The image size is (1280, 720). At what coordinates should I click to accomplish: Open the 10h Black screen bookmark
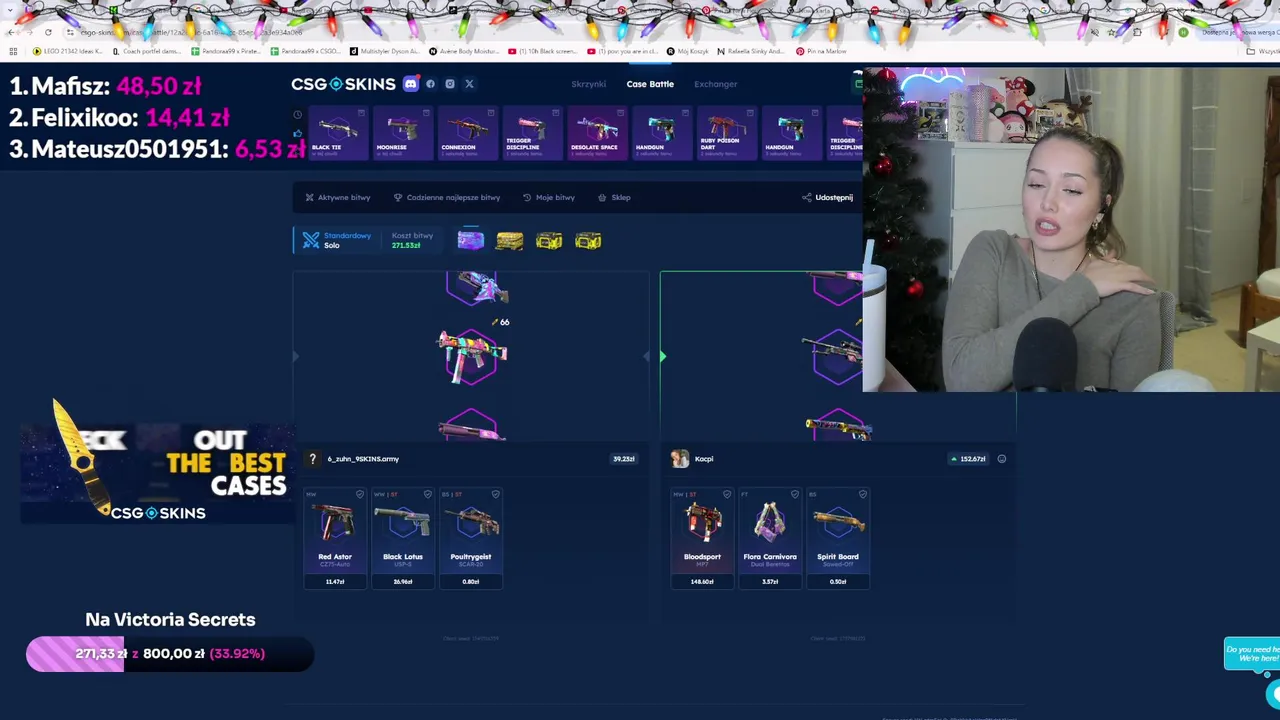543,51
